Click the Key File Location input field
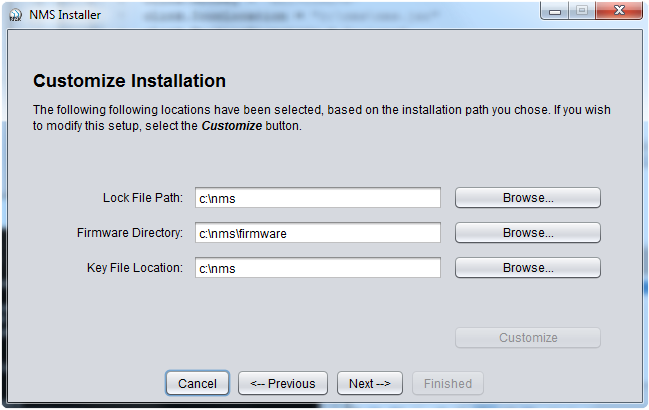The image size is (649, 410). pyautogui.click(x=318, y=268)
